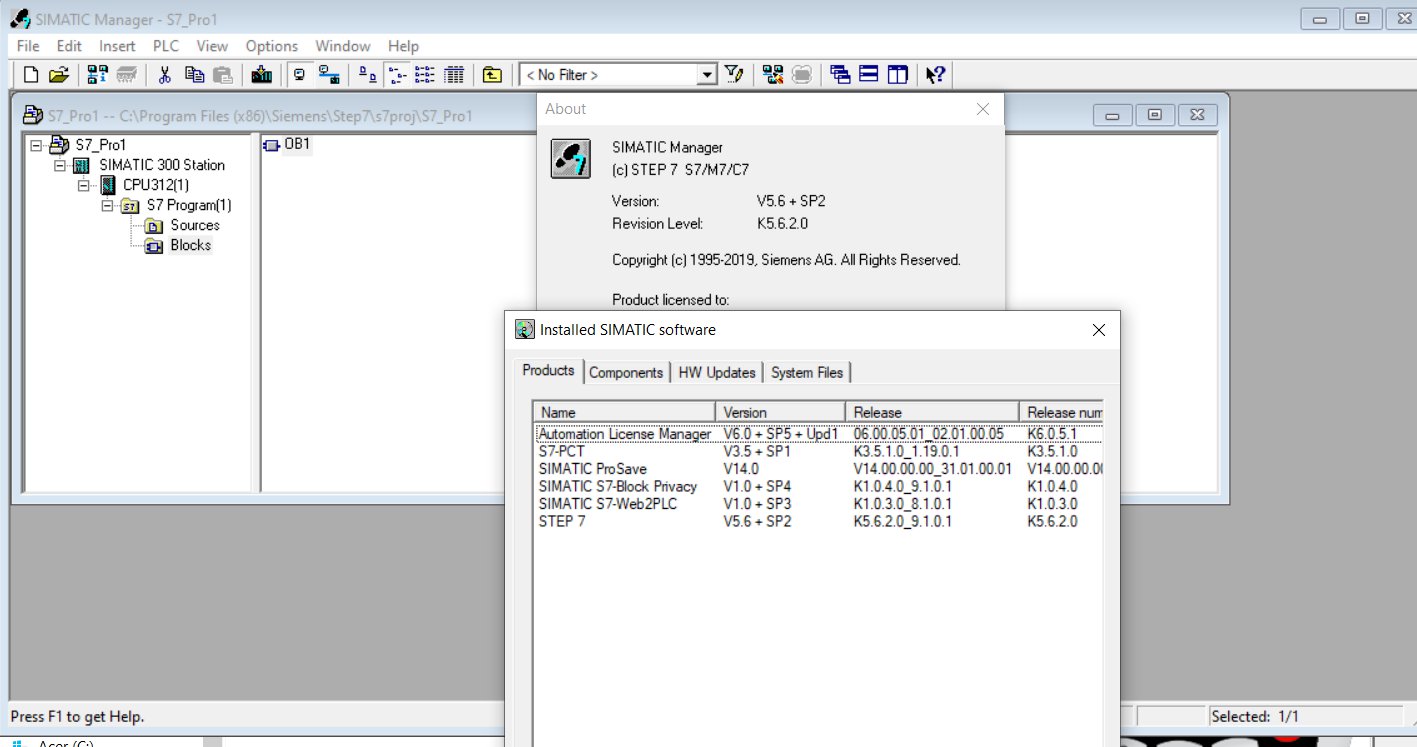The image size is (1417, 747).
Task: Sort by the Release column header
Action: [933, 412]
